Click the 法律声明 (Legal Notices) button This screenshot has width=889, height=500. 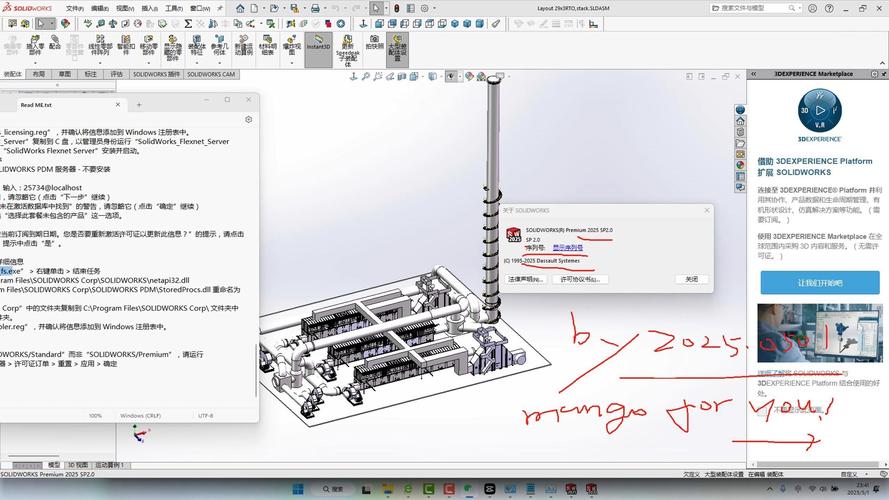tap(526, 279)
